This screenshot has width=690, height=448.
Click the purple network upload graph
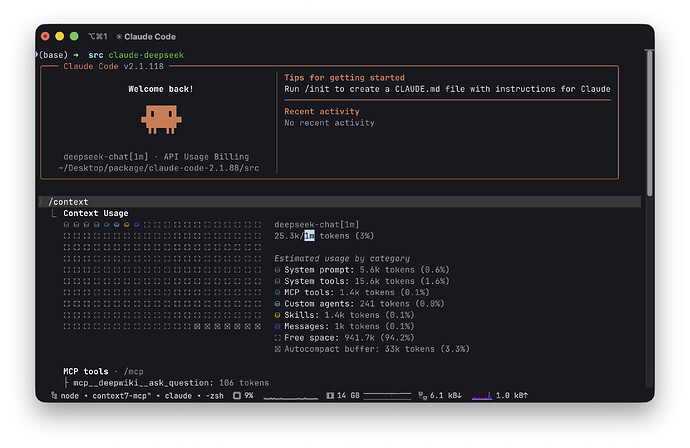[482, 396]
